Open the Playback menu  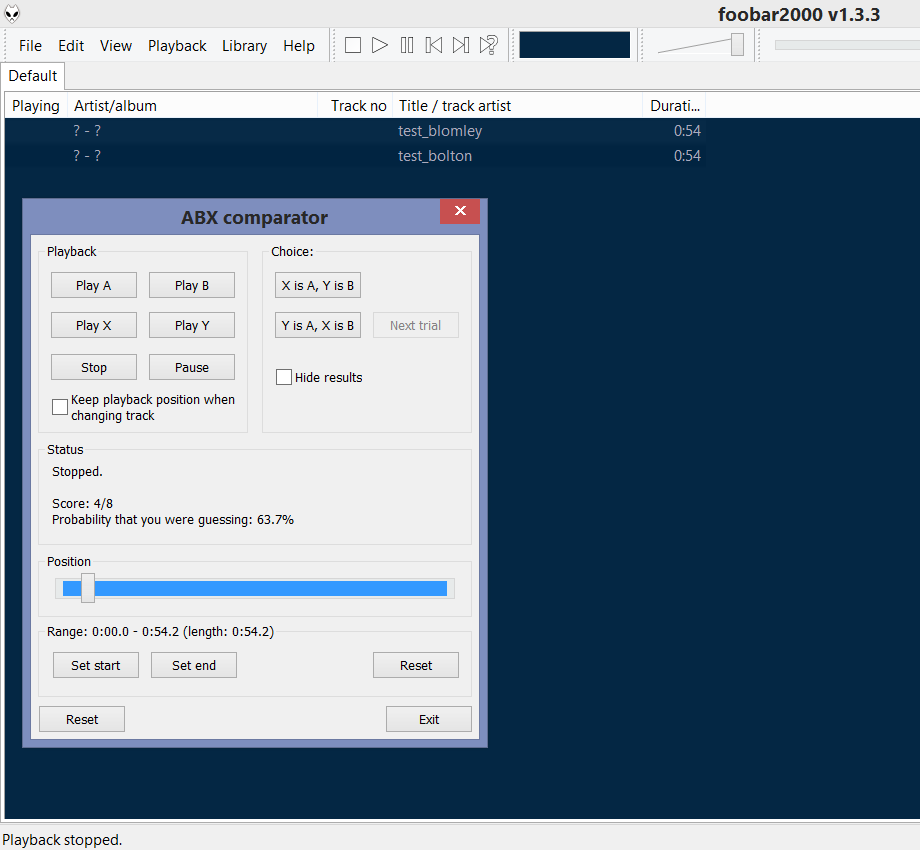(177, 46)
